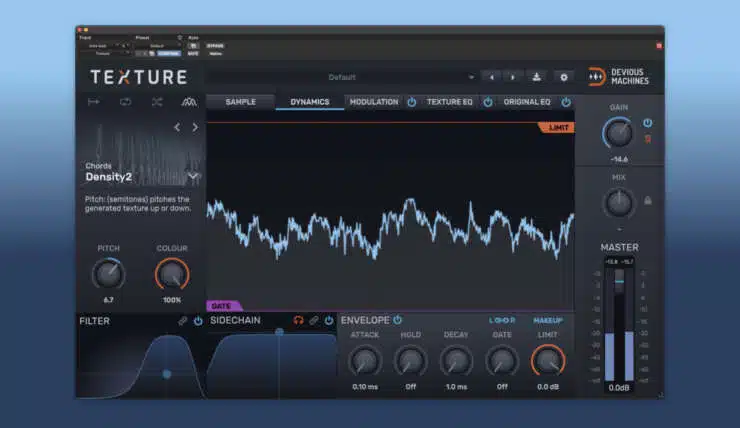Open the host Preset dropdown

(x=157, y=46)
